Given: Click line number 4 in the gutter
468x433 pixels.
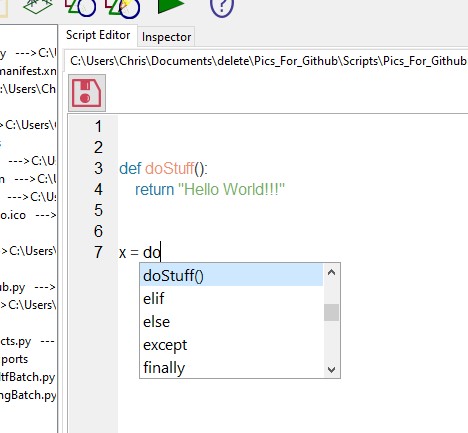Looking at the screenshot, I should pos(98,190).
